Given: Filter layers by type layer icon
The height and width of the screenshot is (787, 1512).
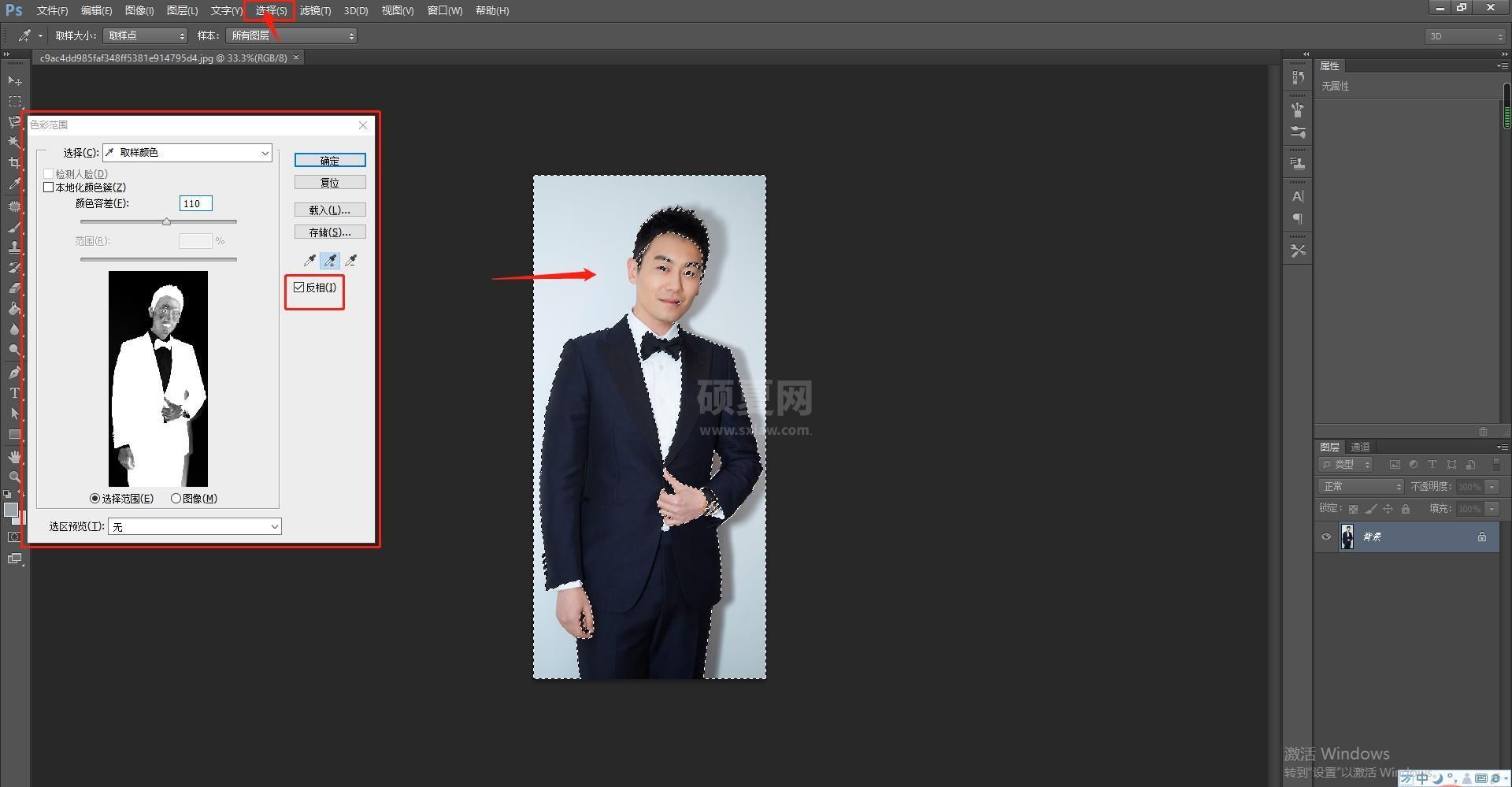Looking at the screenshot, I should pos(1432,465).
